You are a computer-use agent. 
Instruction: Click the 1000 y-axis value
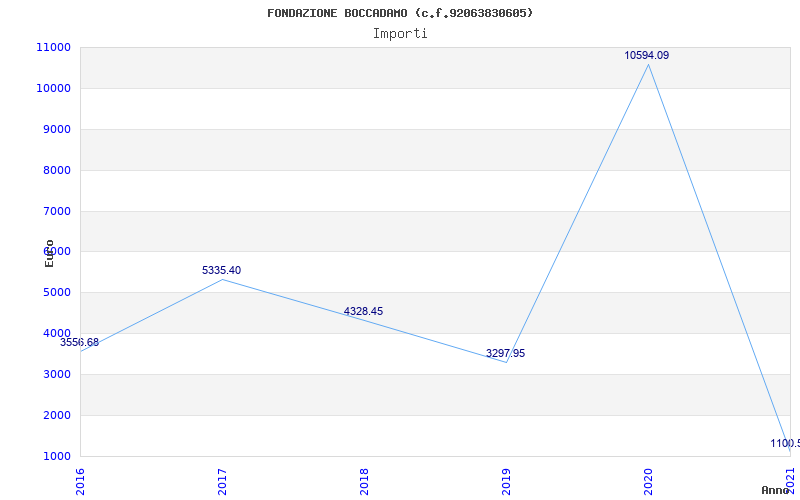56,456
